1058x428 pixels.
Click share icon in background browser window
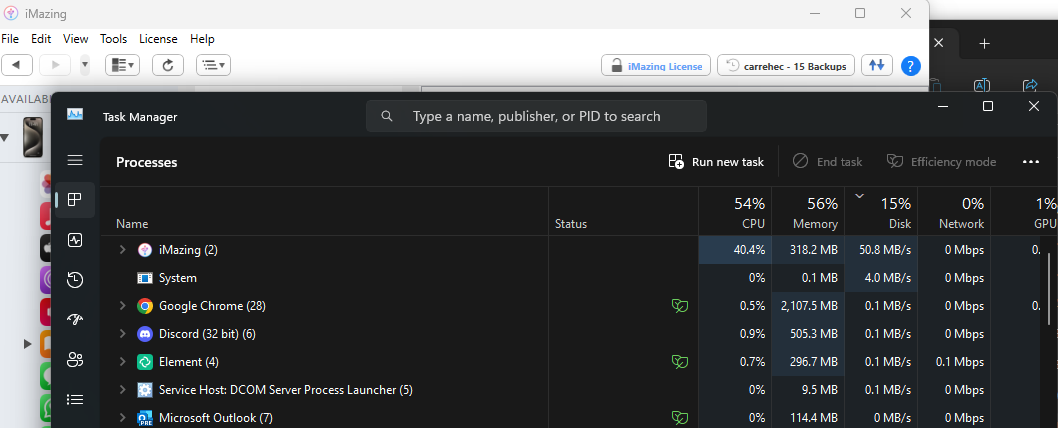point(1030,85)
